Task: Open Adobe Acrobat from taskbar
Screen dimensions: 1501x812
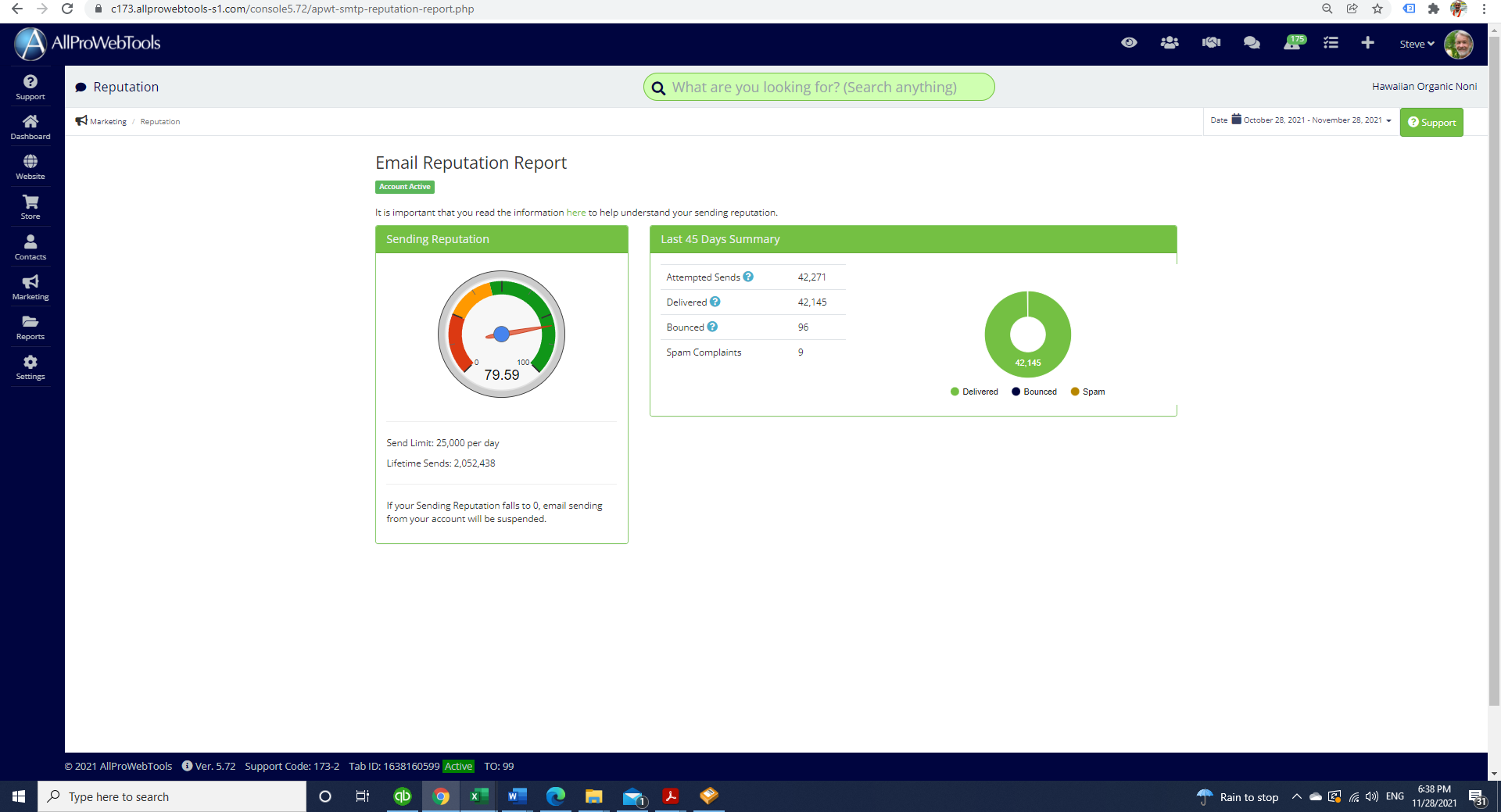Action: 670,796
